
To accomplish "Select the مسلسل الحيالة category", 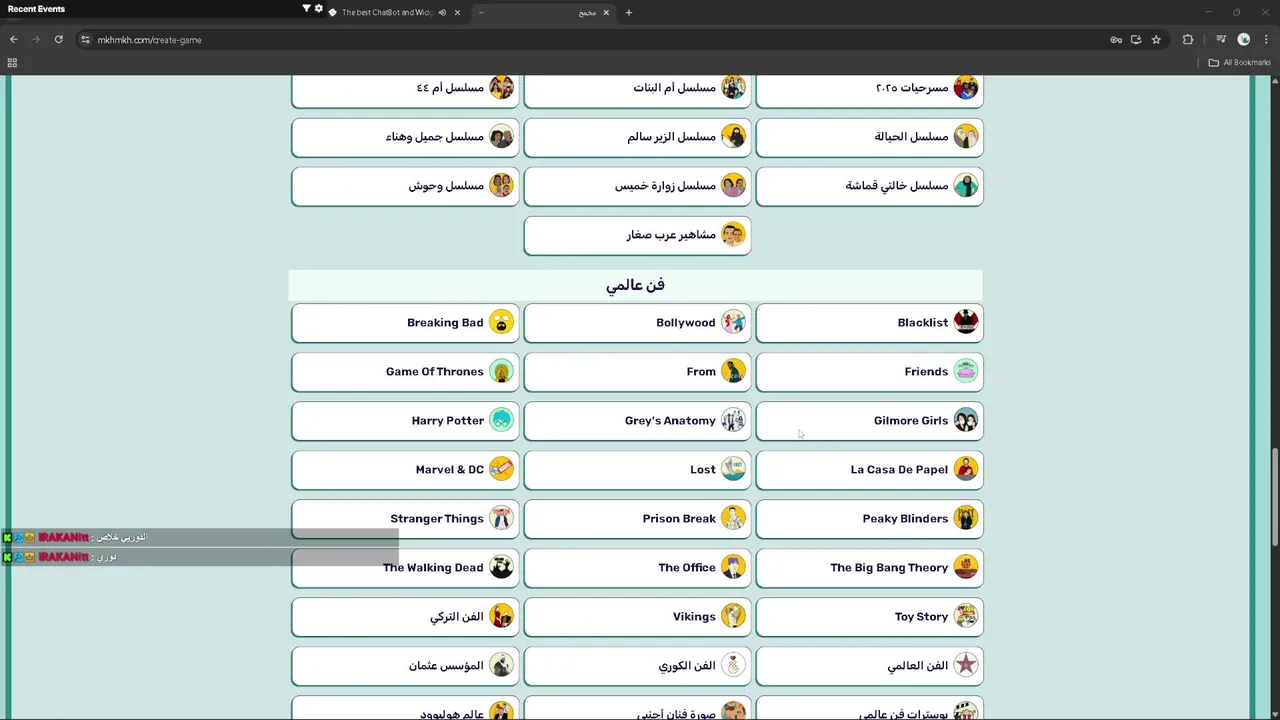I will 869,137.
